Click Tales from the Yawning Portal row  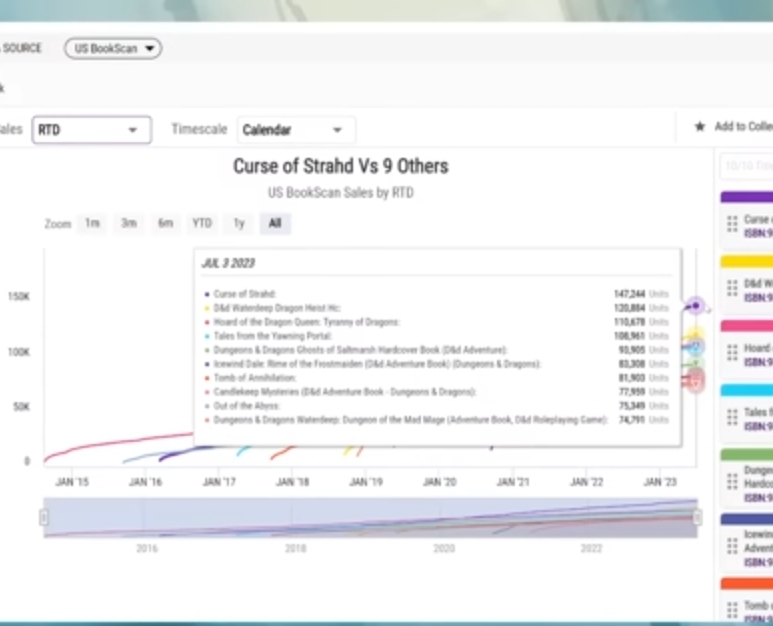tap(437, 336)
